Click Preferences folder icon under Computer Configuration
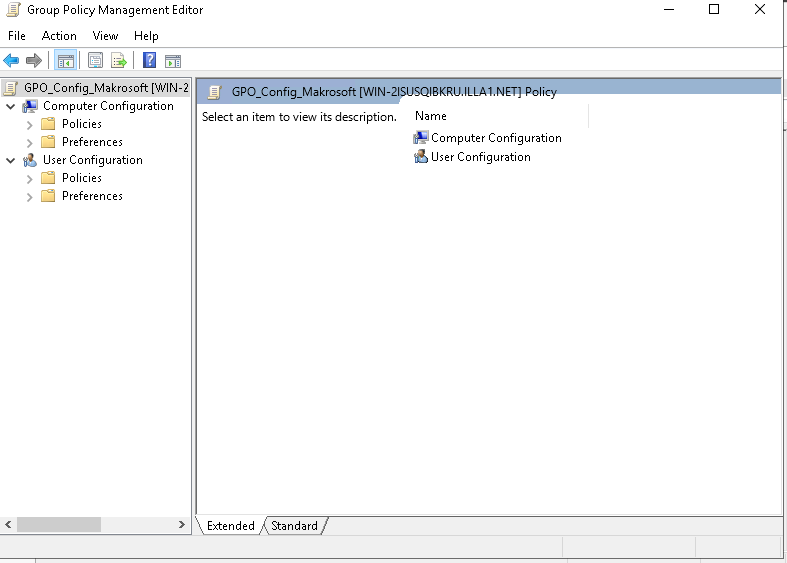The height and width of the screenshot is (563, 787). pyautogui.click(x=48, y=142)
